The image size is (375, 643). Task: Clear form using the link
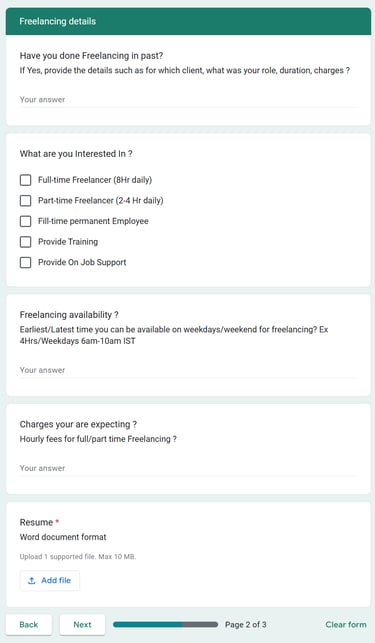(346, 625)
